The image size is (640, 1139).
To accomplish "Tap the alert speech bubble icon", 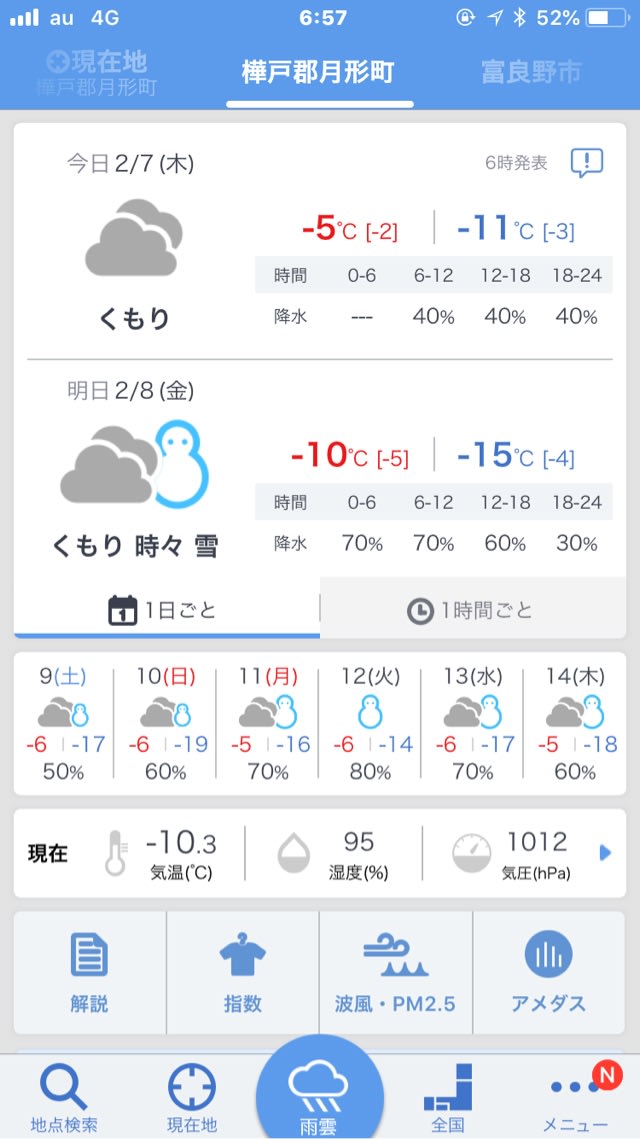I will (586, 163).
